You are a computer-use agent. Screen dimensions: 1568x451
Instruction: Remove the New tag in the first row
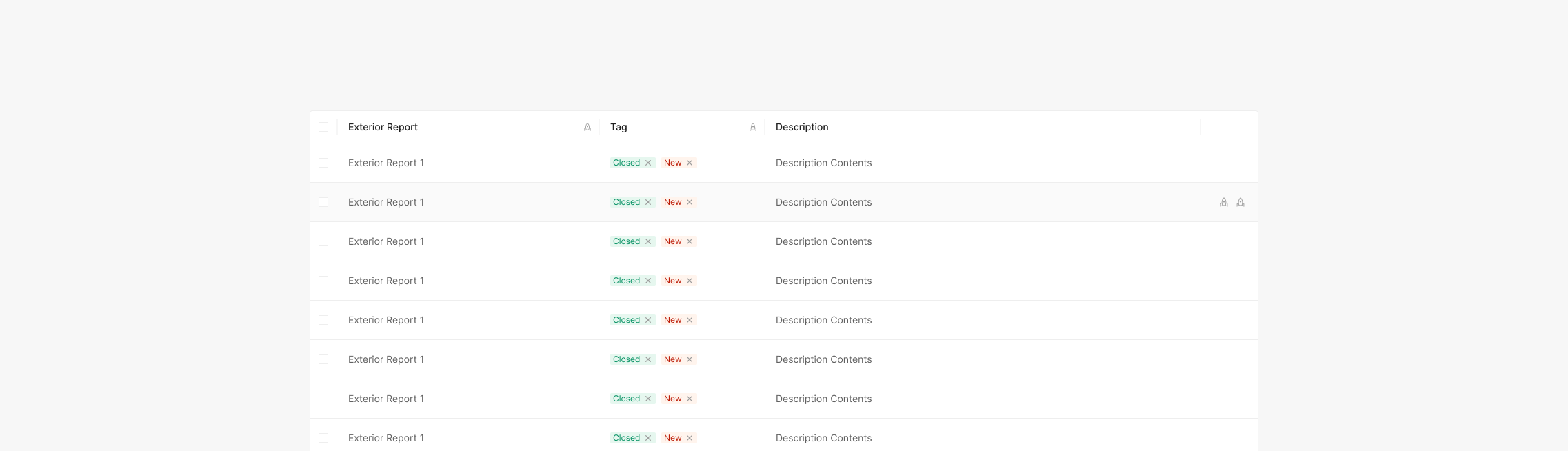pos(690,163)
